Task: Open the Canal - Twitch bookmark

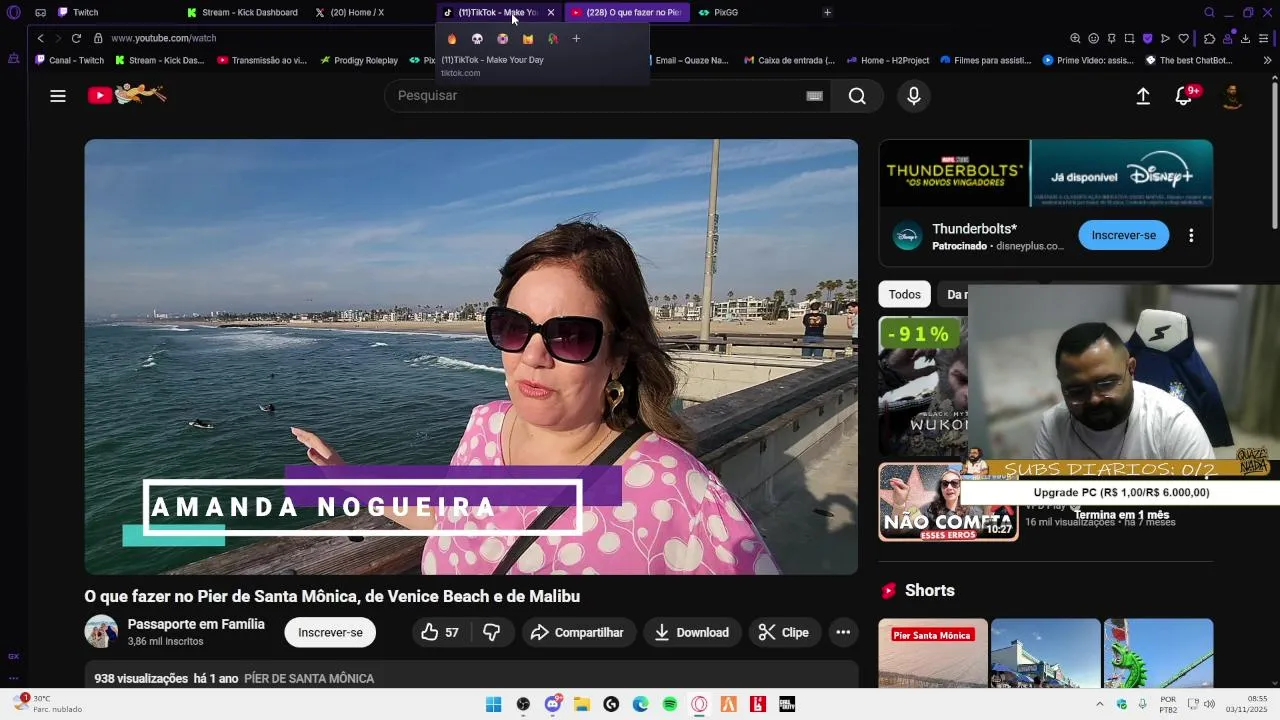Action: 69,60
